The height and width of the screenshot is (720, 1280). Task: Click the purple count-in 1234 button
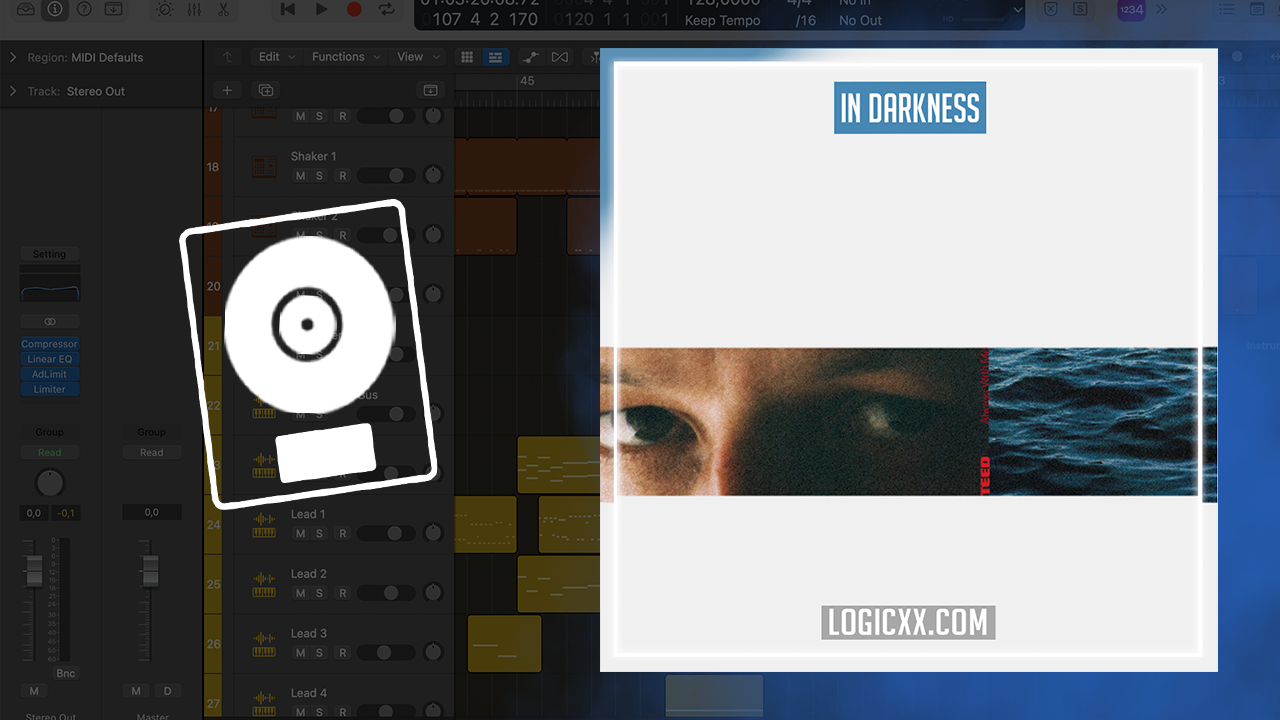(1131, 9)
